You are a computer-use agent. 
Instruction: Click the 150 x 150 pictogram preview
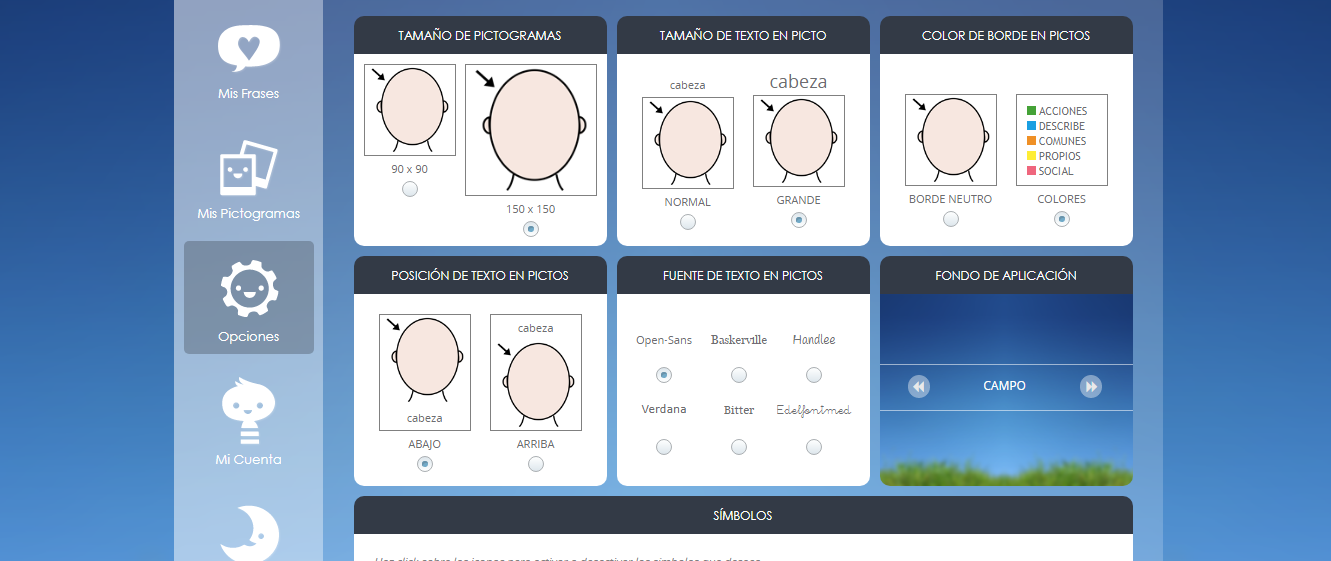pos(530,130)
